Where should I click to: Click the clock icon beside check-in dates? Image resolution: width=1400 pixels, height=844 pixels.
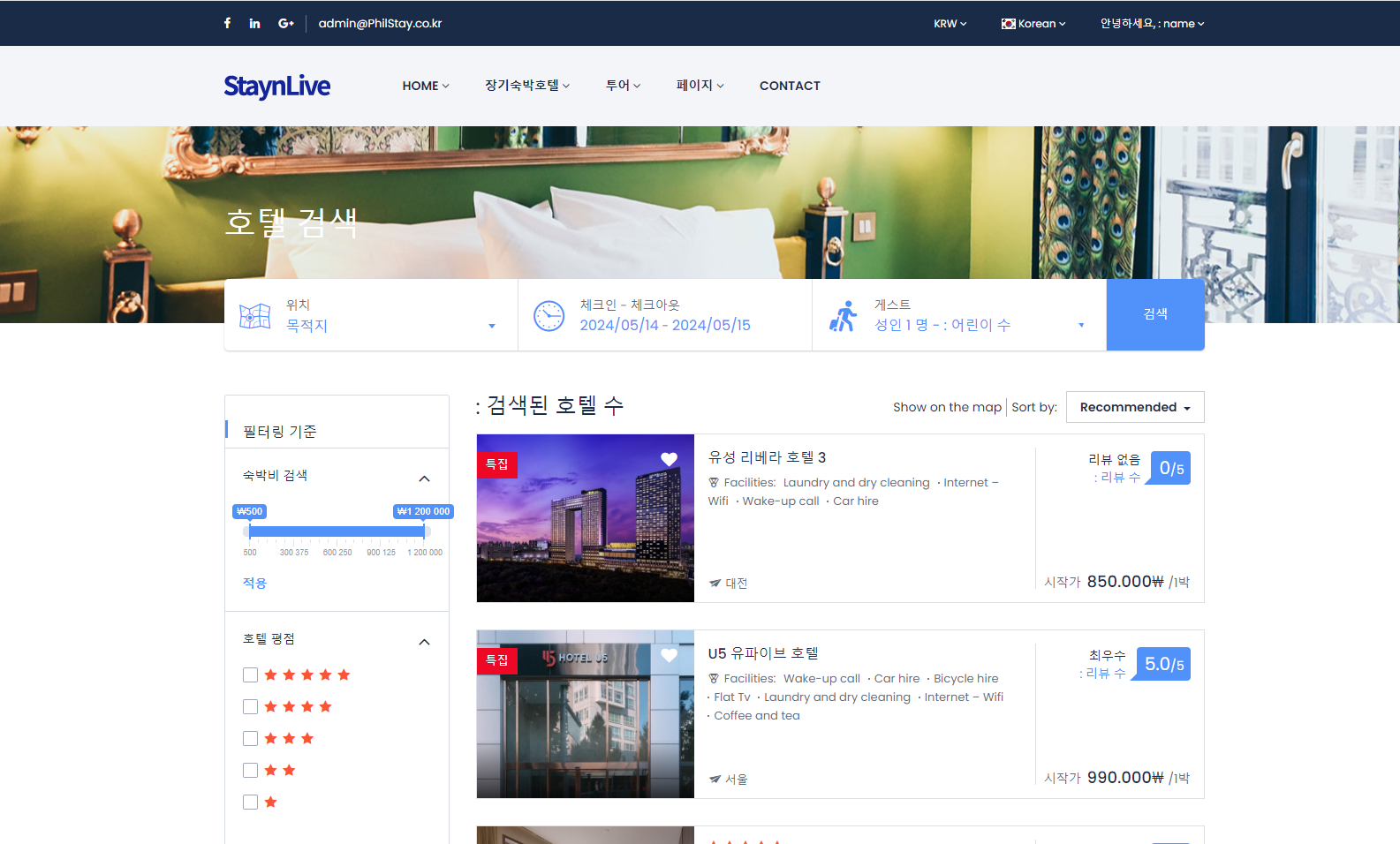[549, 315]
